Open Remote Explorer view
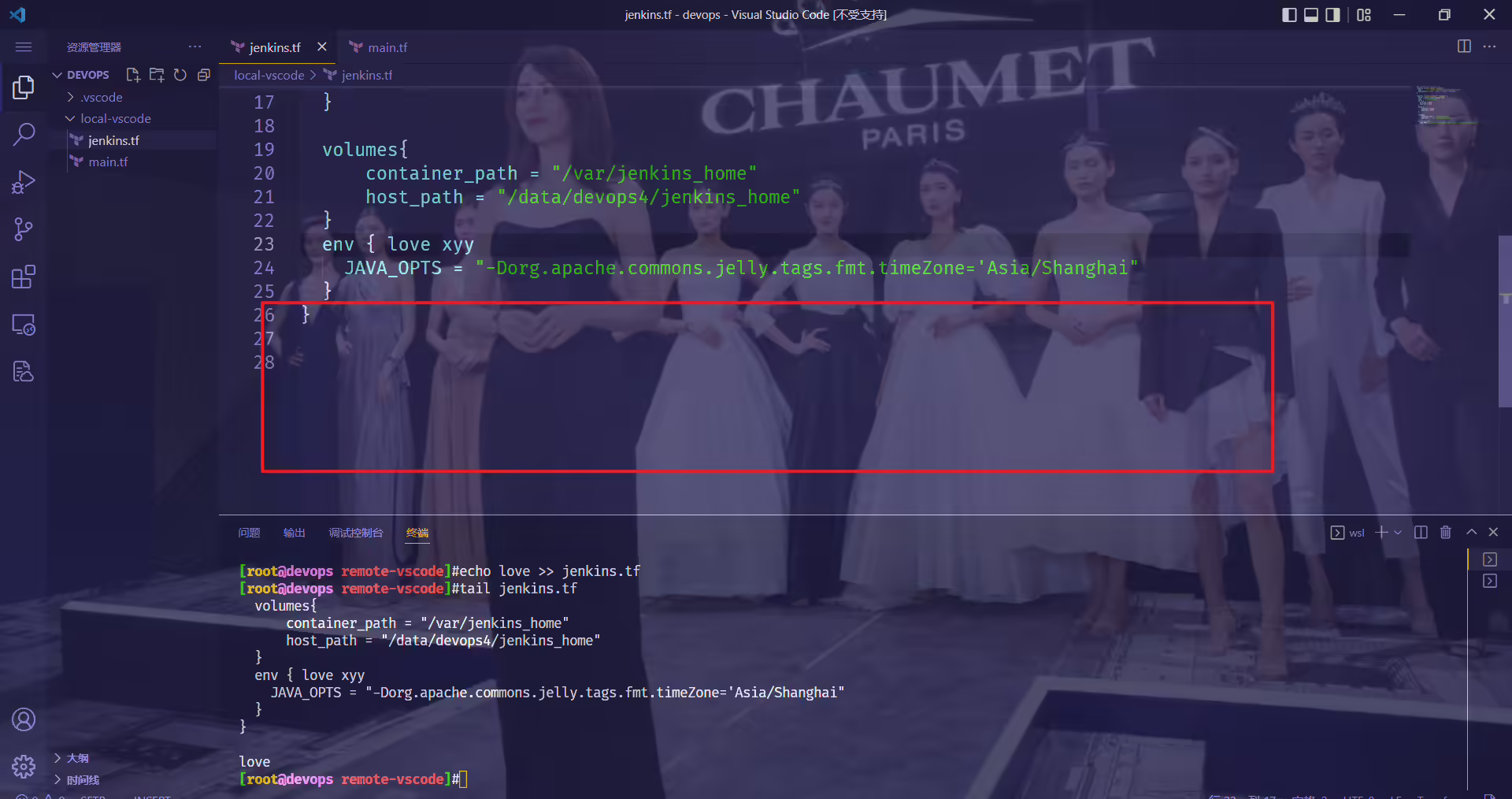The height and width of the screenshot is (799, 1512). [x=24, y=325]
